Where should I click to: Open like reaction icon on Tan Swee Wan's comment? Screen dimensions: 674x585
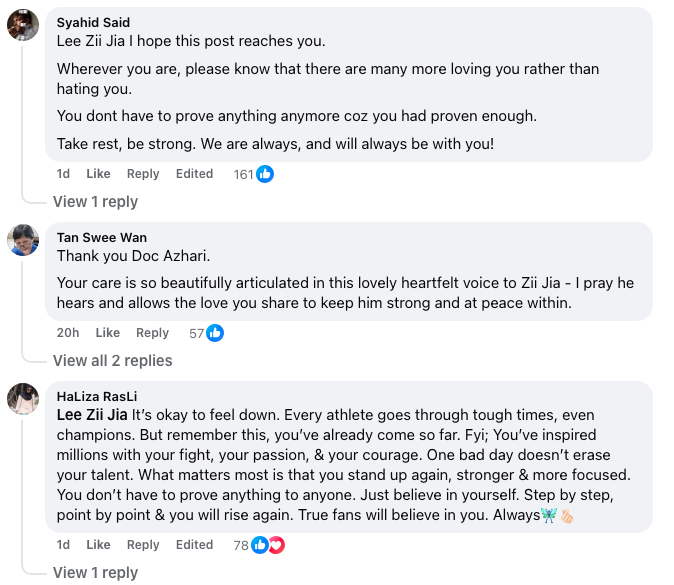tap(215, 333)
